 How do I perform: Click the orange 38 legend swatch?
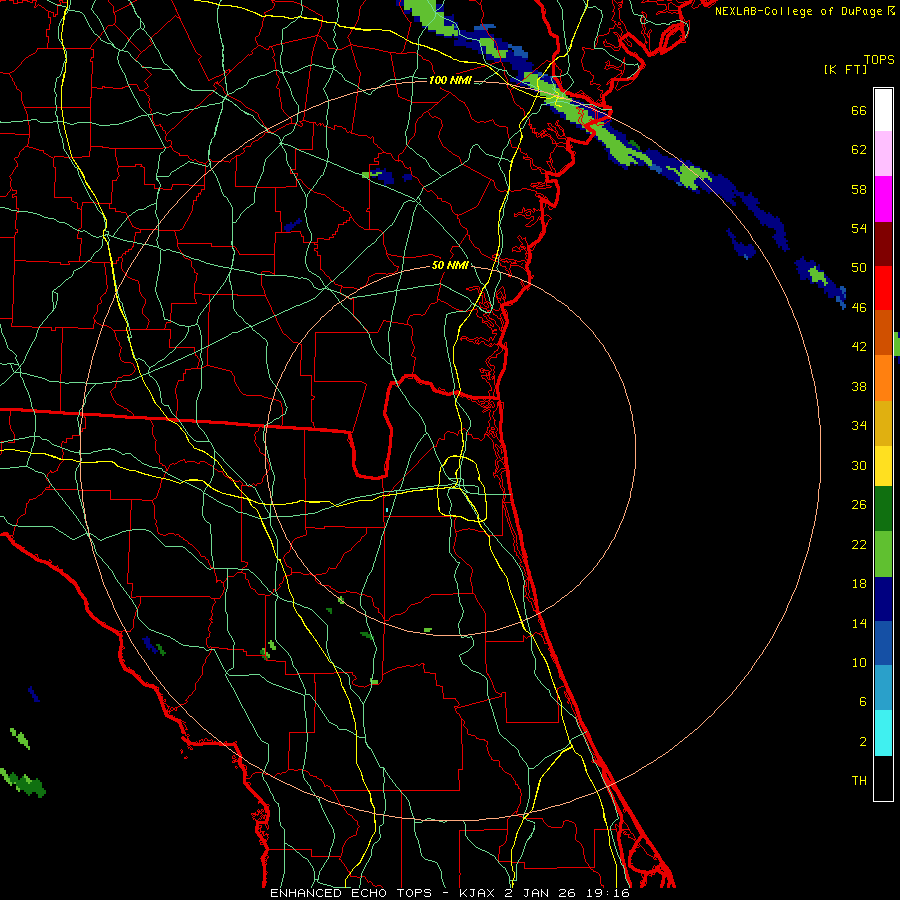[x=883, y=378]
